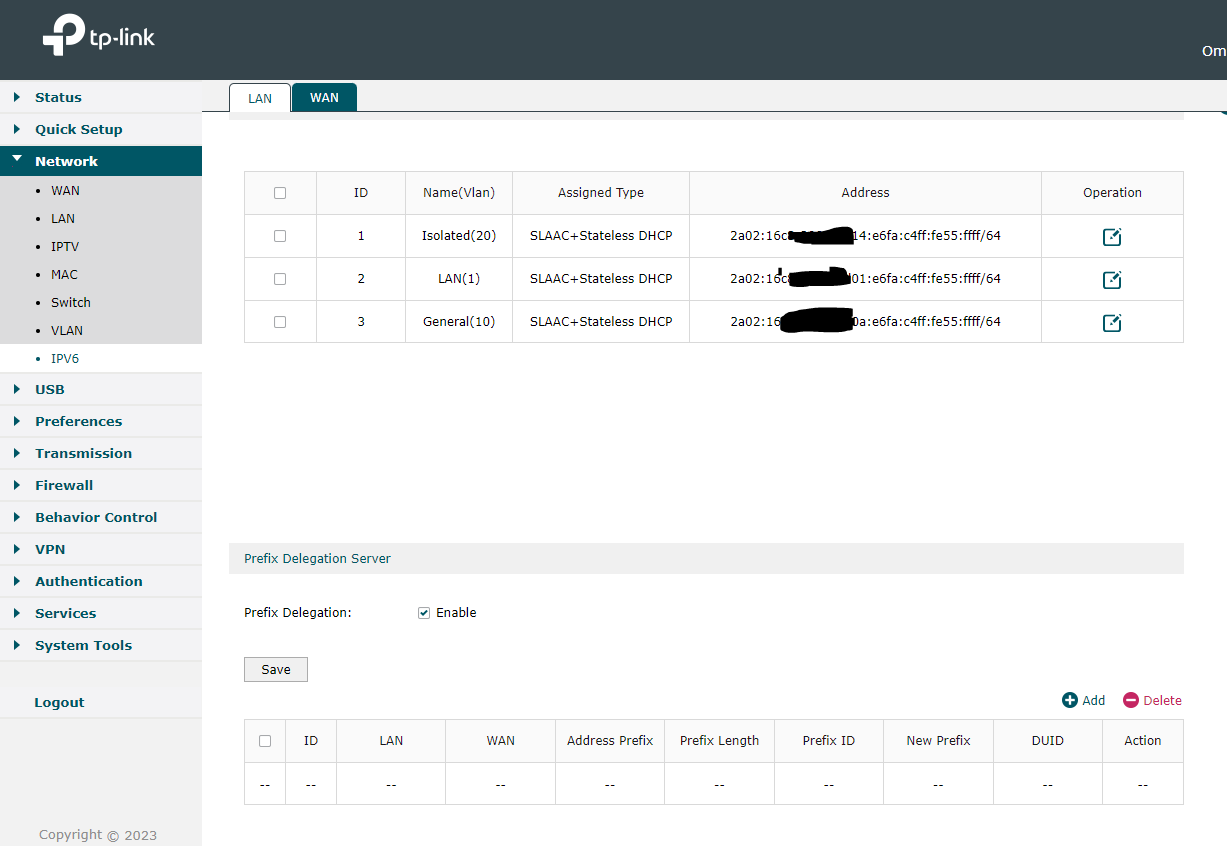Screen dimensions: 1227x846
Task: Open the Quick Setup section
Action: click(x=79, y=129)
